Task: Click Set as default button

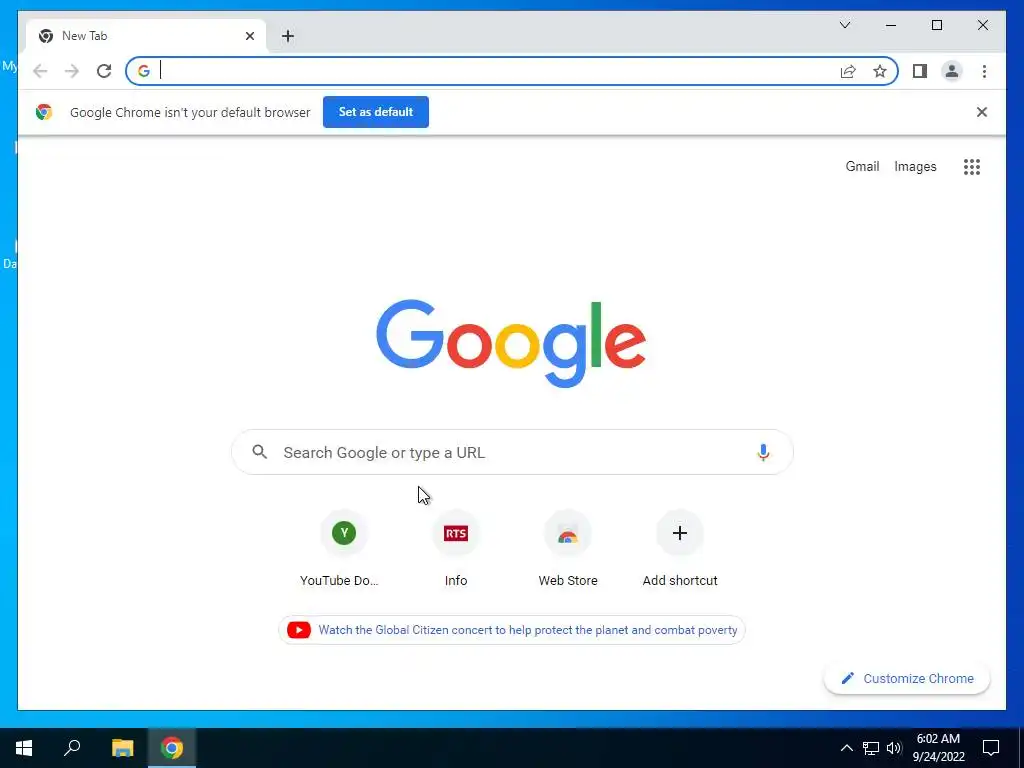Action: click(376, 112)
